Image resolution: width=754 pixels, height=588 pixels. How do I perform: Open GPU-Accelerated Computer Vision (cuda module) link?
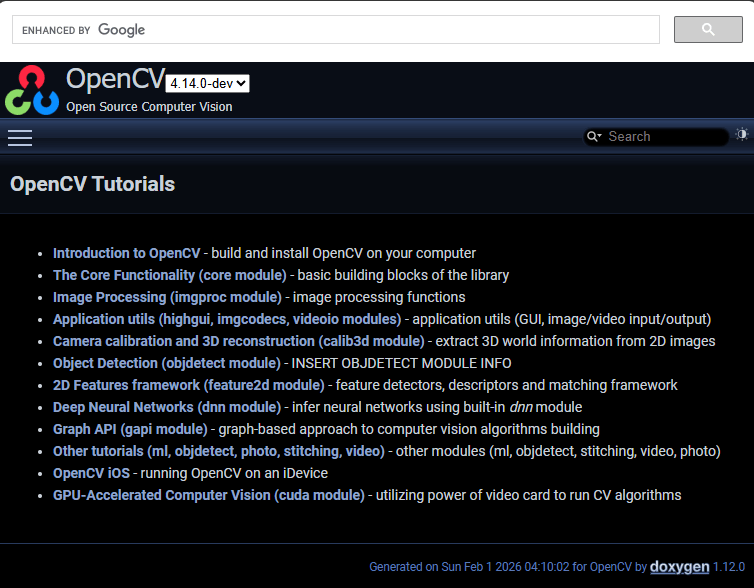tap(209, 495)
